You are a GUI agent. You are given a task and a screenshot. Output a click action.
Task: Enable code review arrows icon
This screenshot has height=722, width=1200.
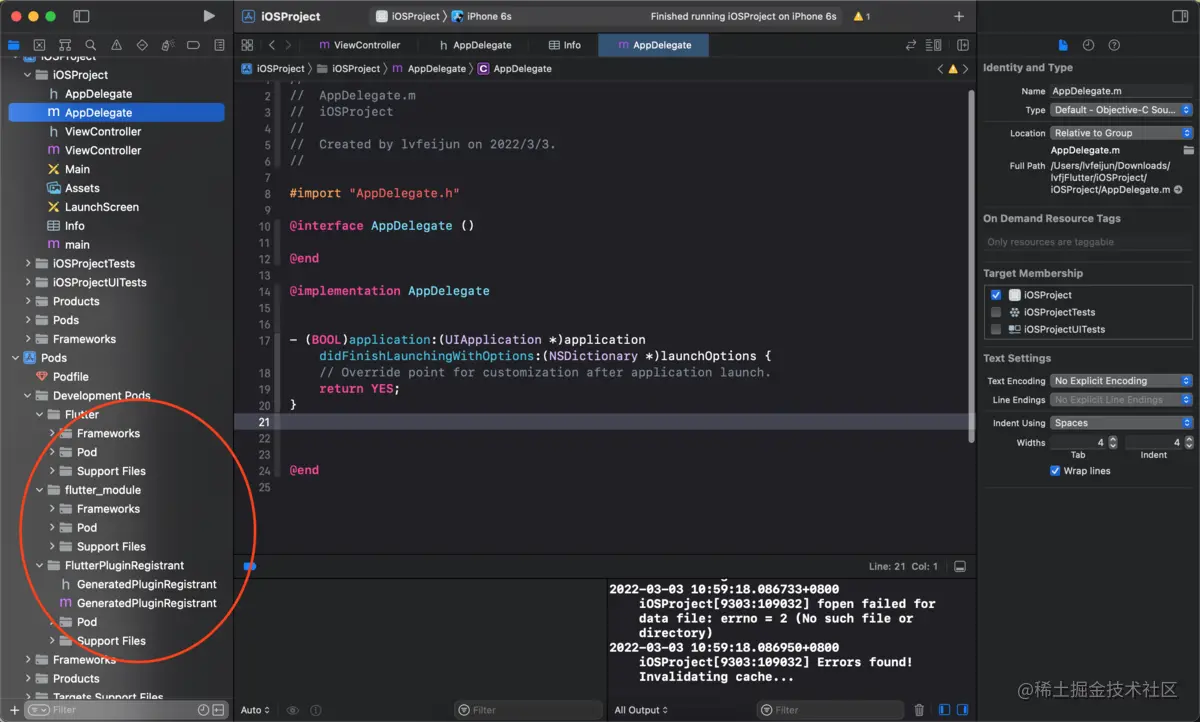(x=911, y=45)
